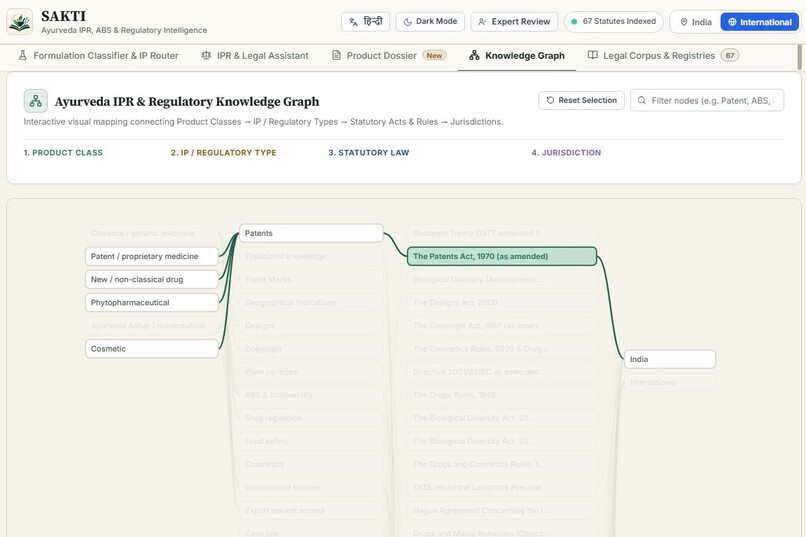Click the Knowledge Graph heading icon
Image resolution: width=806 pixels, height=537 pixels.
tap(35, 101)
